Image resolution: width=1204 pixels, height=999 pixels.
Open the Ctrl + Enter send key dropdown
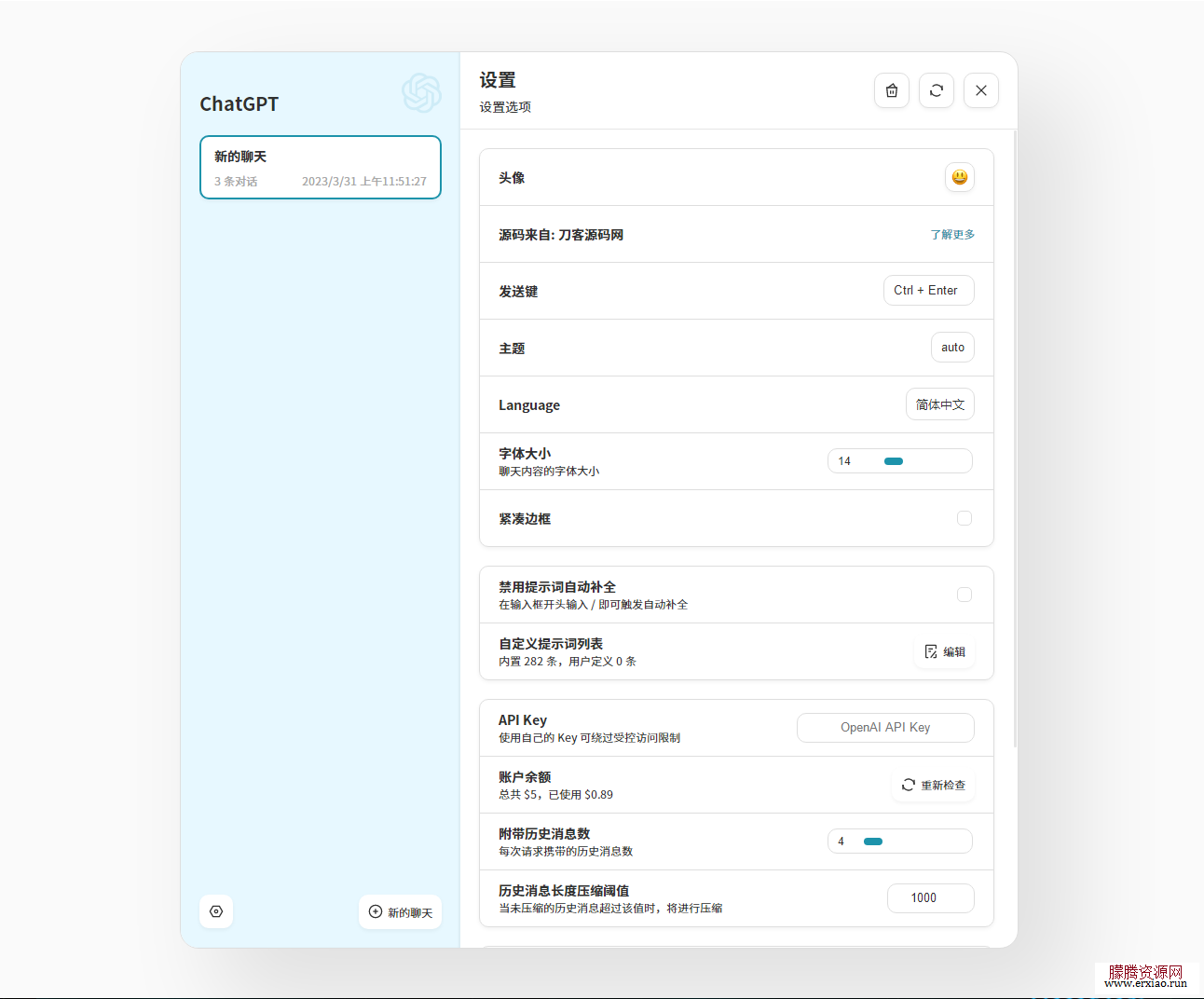(929, 290)
